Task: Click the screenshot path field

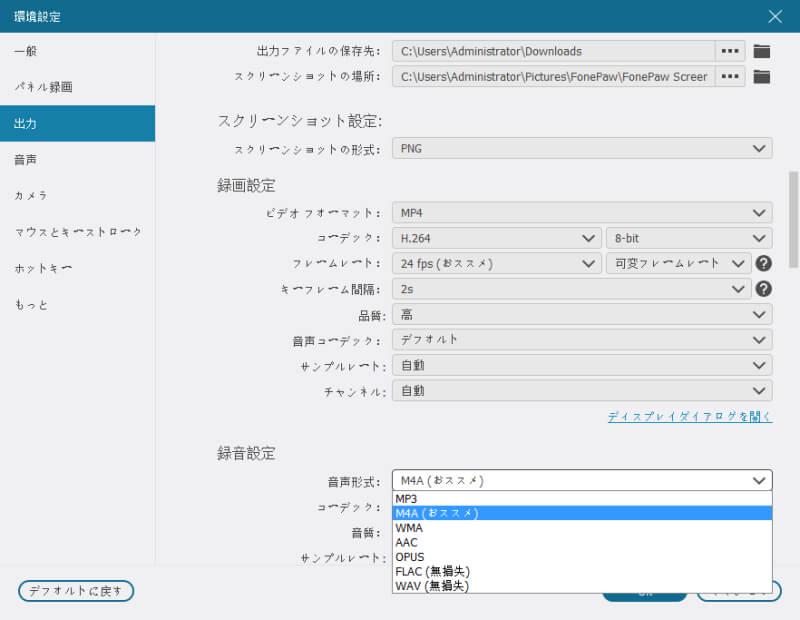Action: point(554,77)
